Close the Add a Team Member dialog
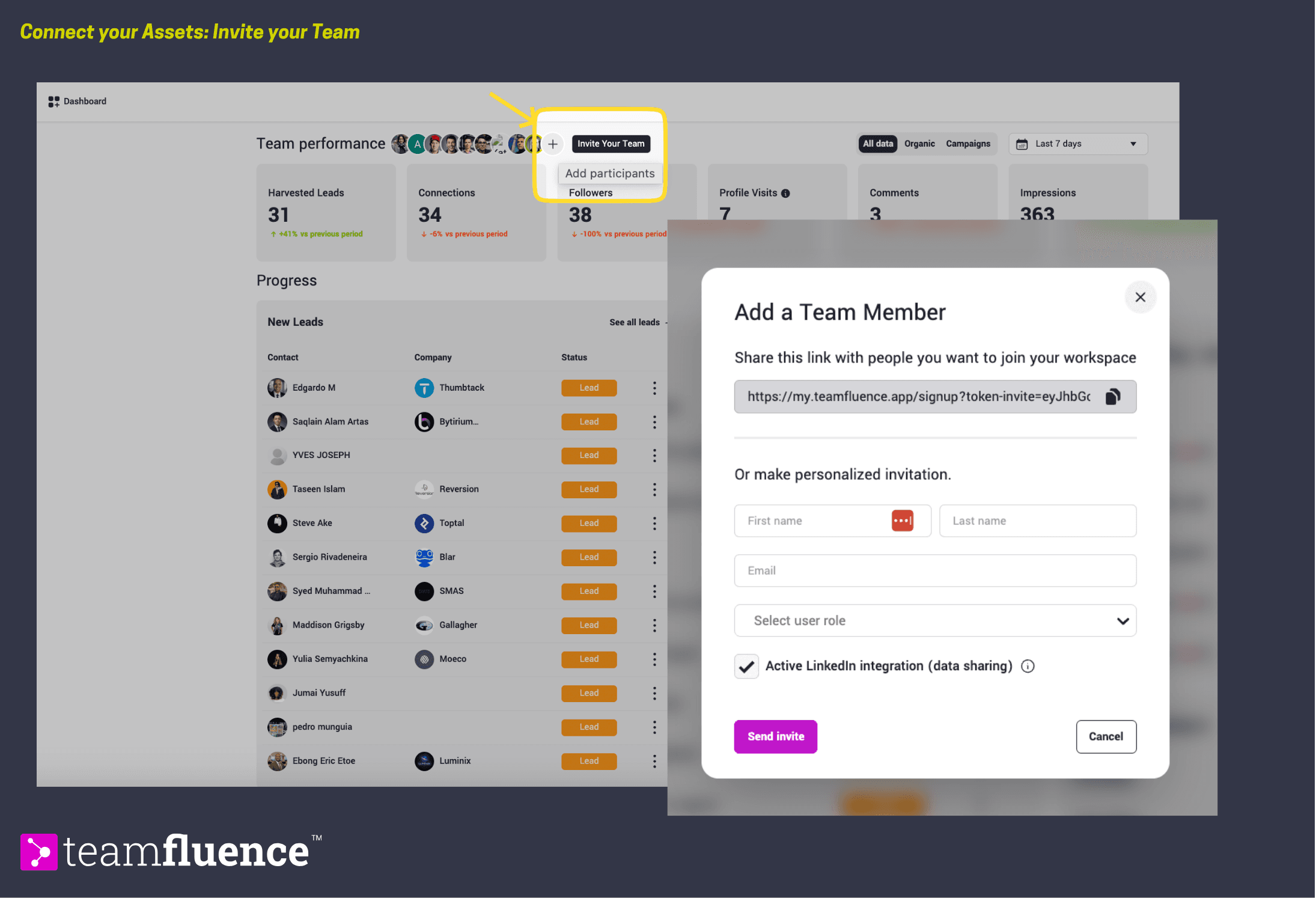This screenshot has height=898, width=1316. (1140, 298)
